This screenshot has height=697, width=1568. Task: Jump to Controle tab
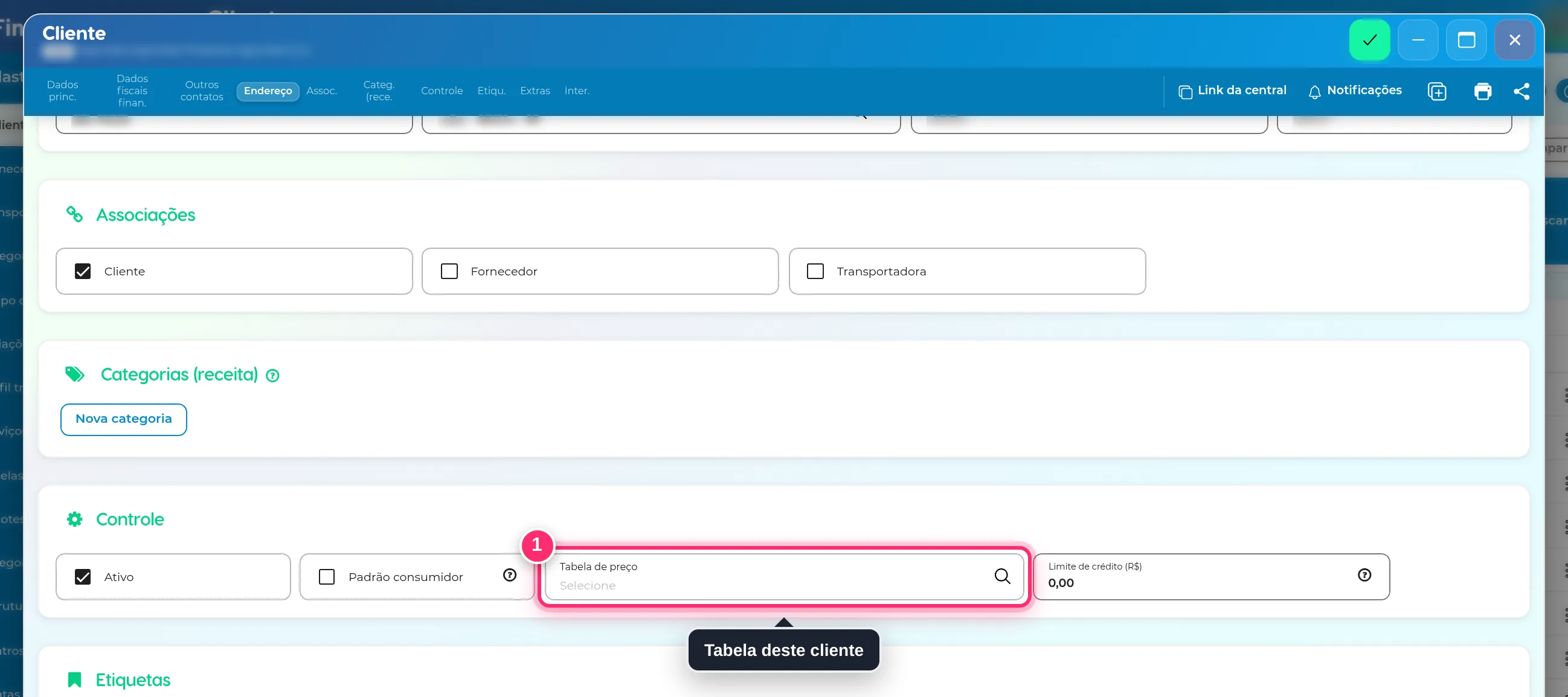coord(442,91)
